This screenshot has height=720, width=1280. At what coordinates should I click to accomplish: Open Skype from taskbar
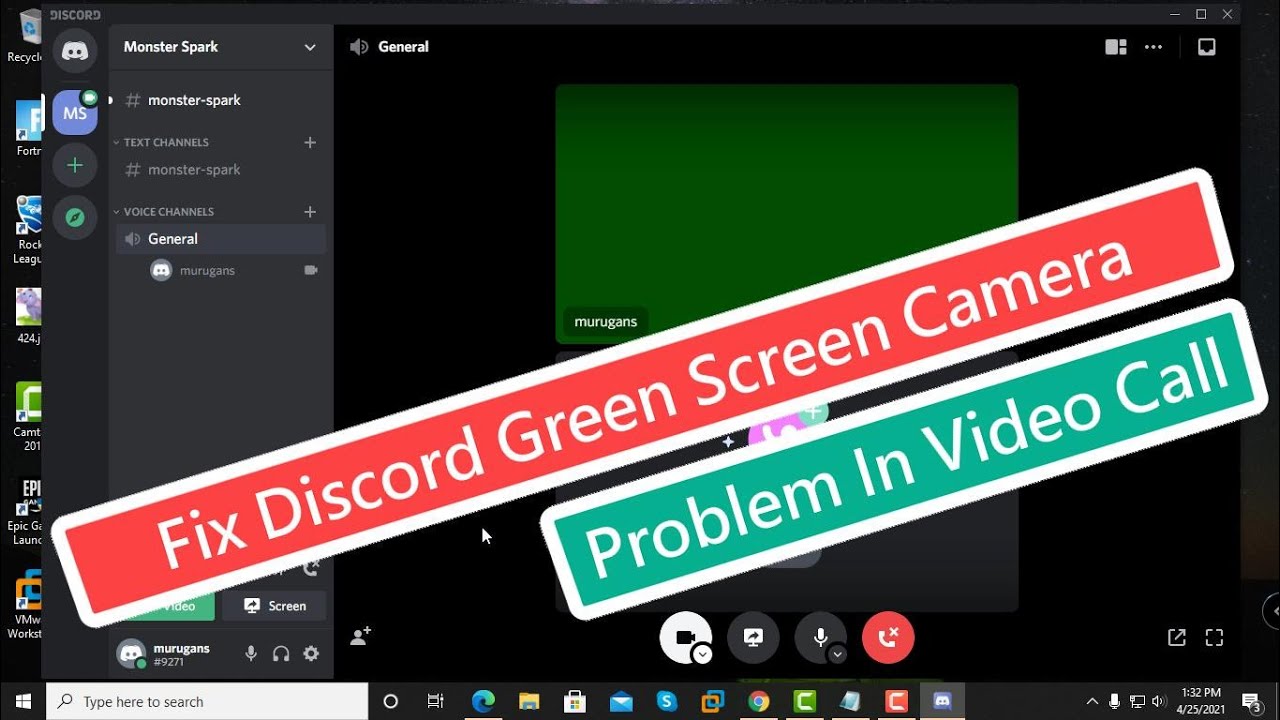pyautogui.click(x=667, y=701)
